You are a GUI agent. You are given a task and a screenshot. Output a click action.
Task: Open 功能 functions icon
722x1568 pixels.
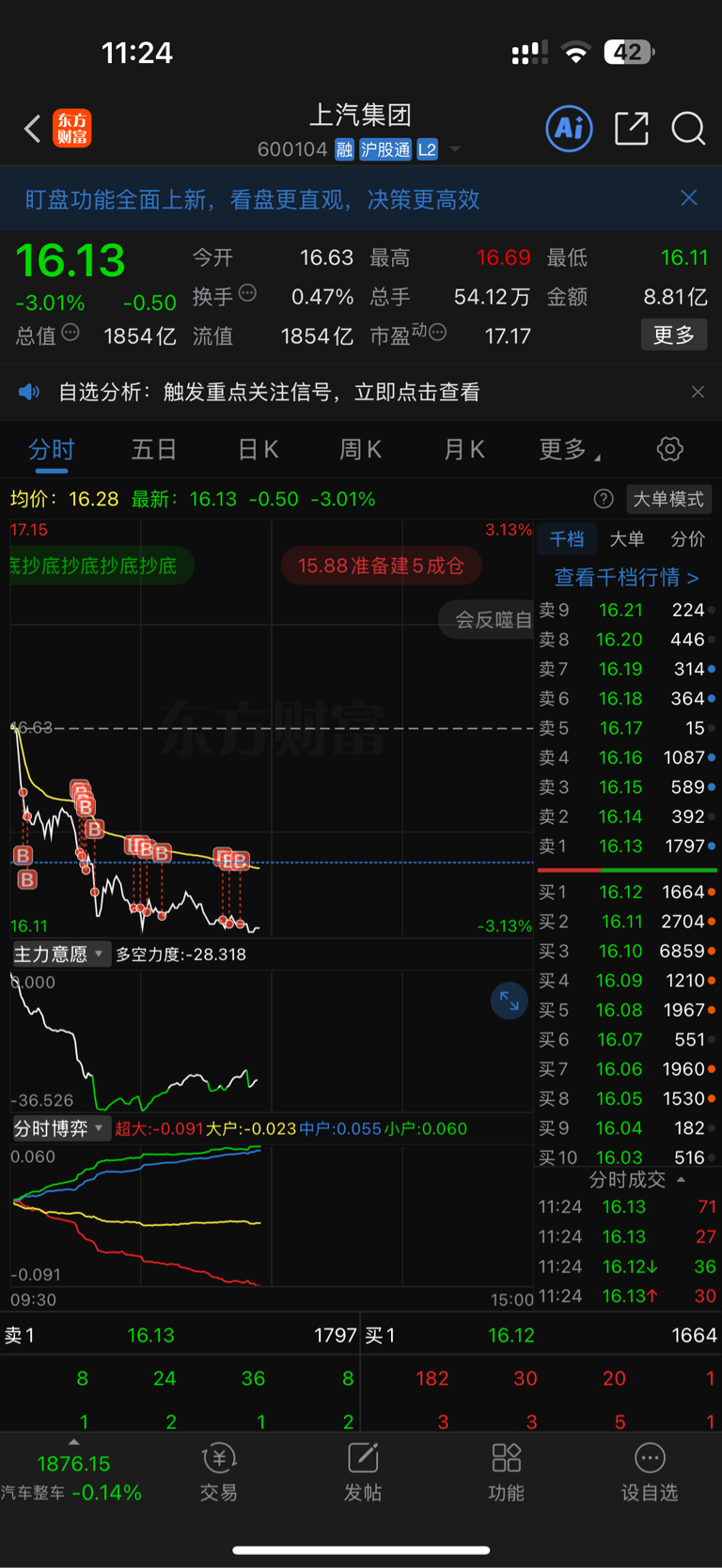tap(507, 1473)
